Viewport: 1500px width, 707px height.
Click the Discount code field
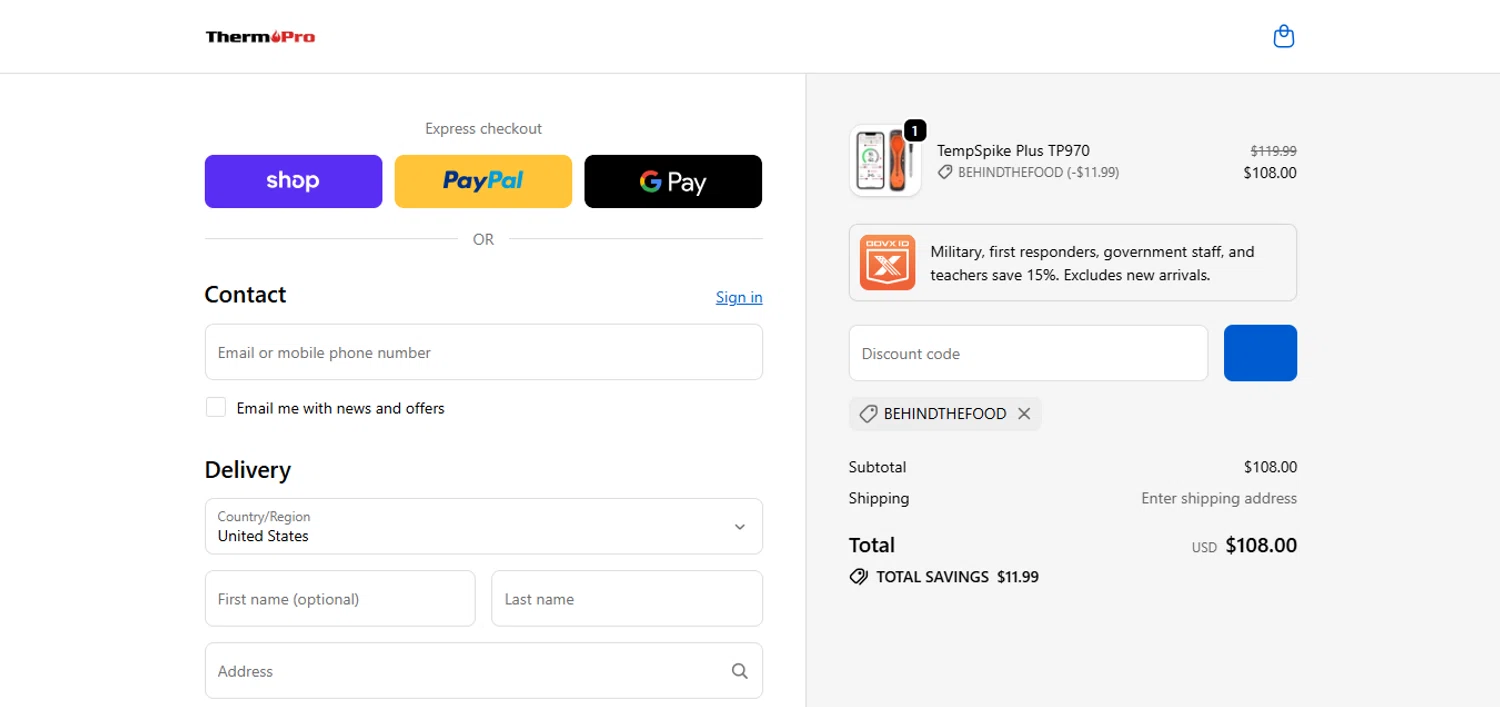(x=1028, y=353)
